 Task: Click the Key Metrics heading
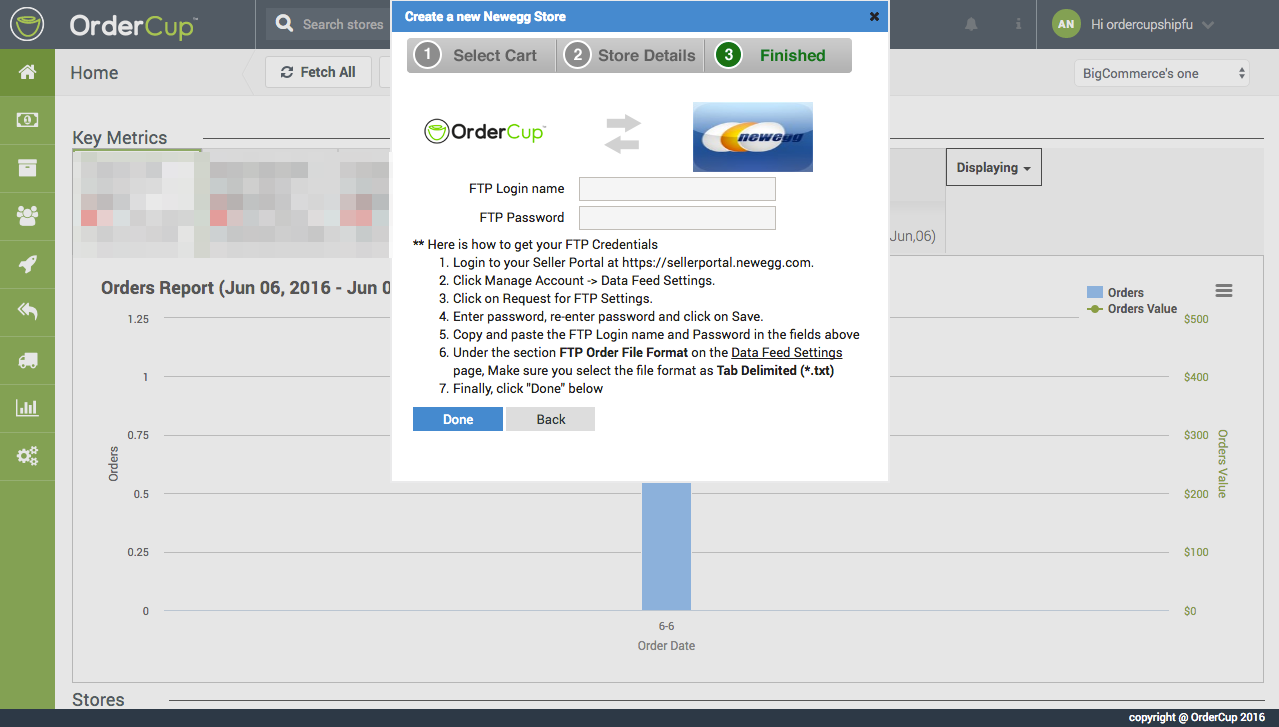click(x=120, y=138)
